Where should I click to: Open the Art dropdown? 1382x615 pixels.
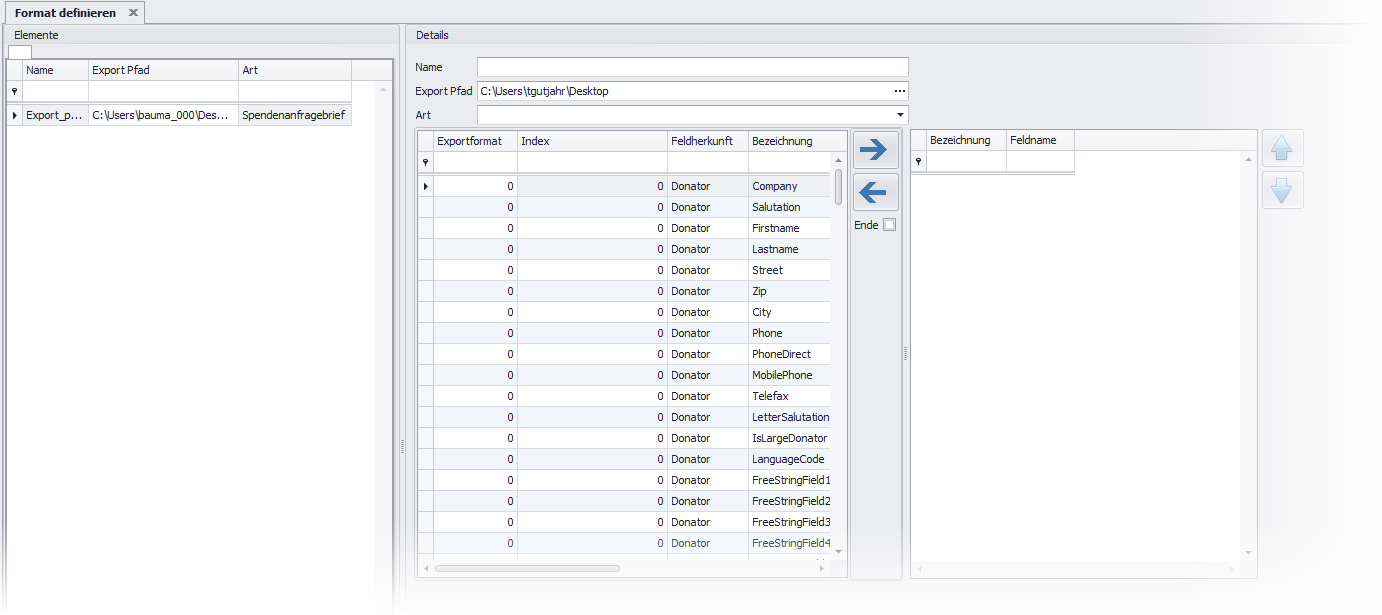click(900, 115)
